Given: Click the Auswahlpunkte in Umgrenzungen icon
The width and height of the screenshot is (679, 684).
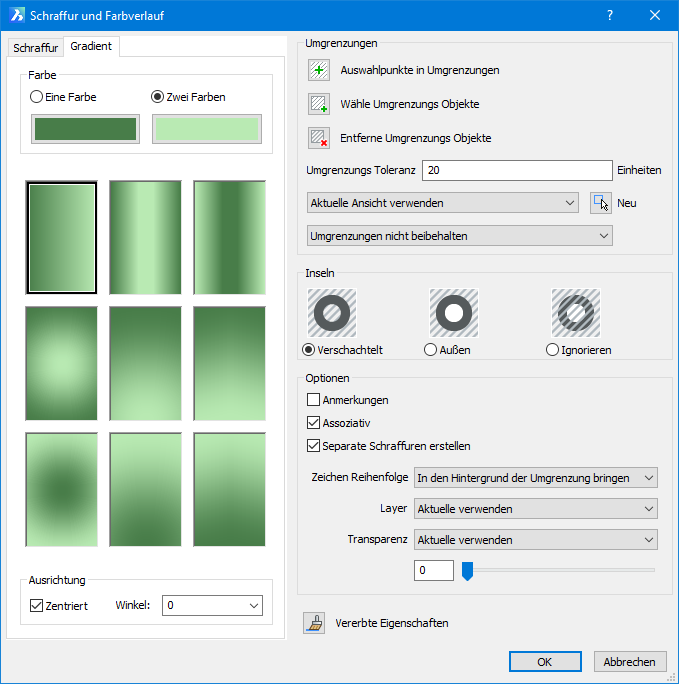Looking at the screenshot, I should point(319,70).
